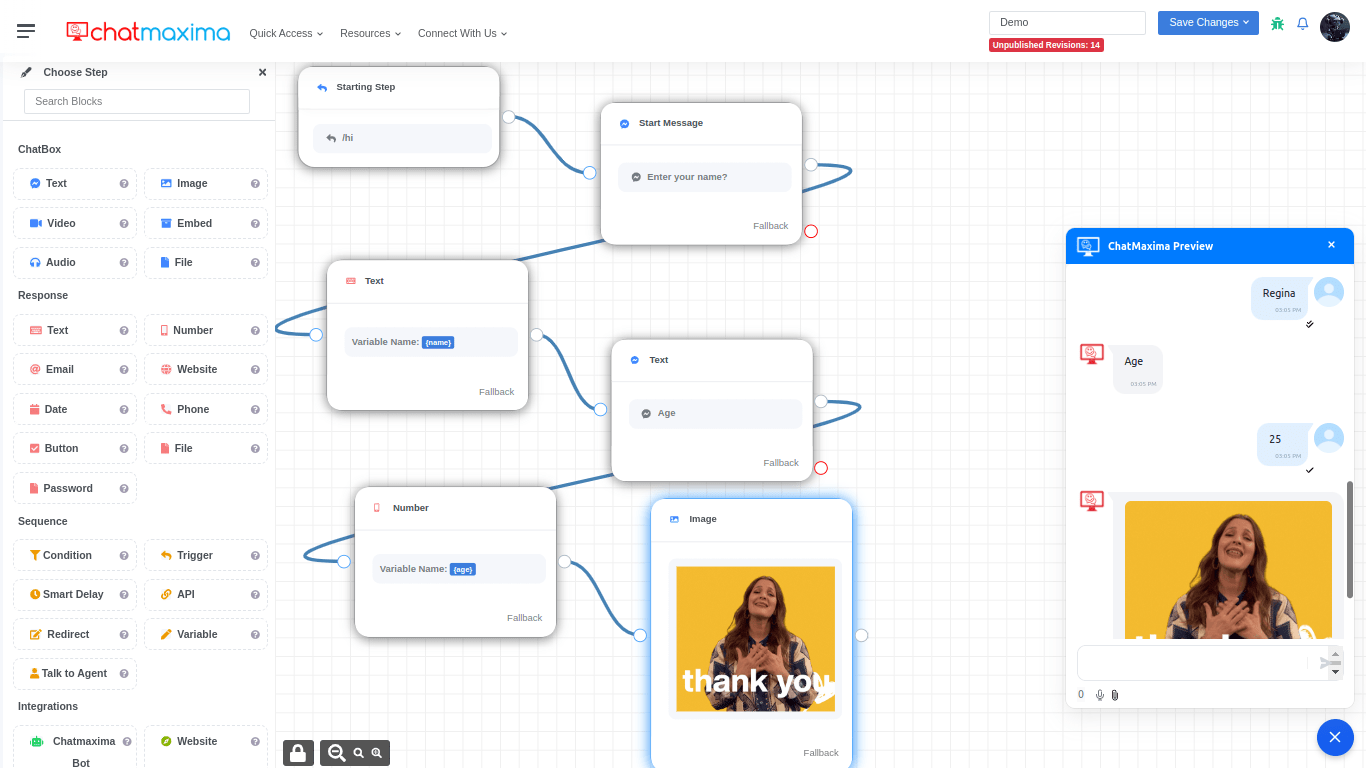Open the Connect With Us menu
Image resolution: width=1366 pixels, height=768 pixels.
point(462,33)
